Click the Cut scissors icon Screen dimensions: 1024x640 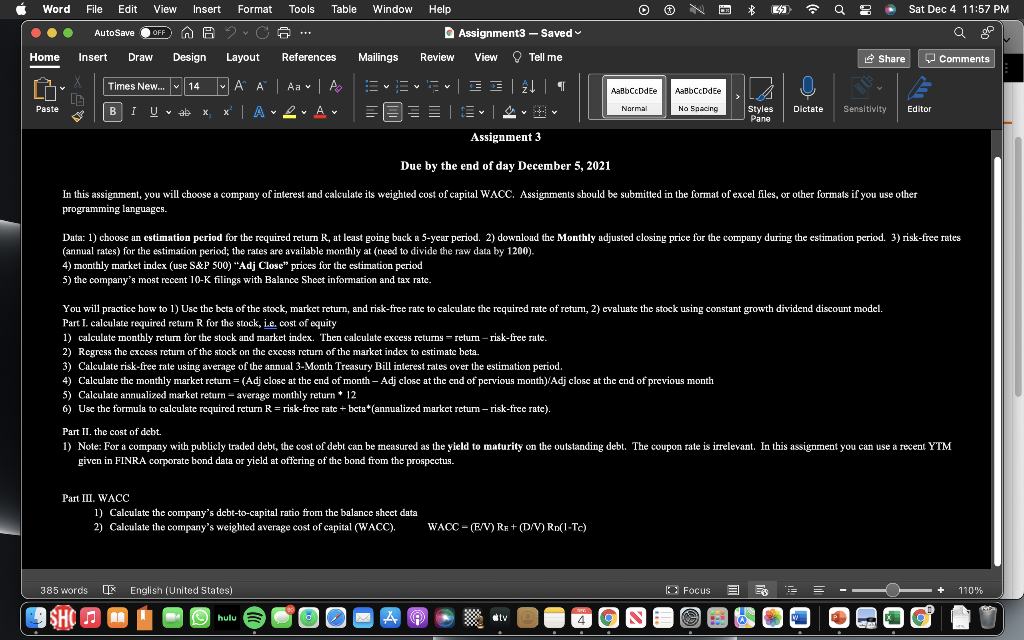[x=78, y=82]
